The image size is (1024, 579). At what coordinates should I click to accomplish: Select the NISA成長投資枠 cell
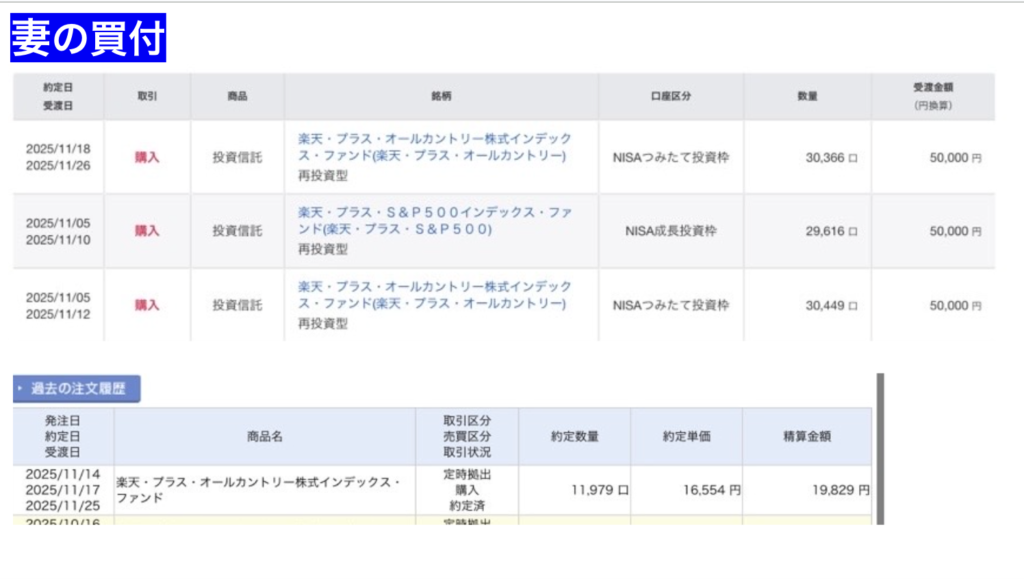click(x=670, y=231)
